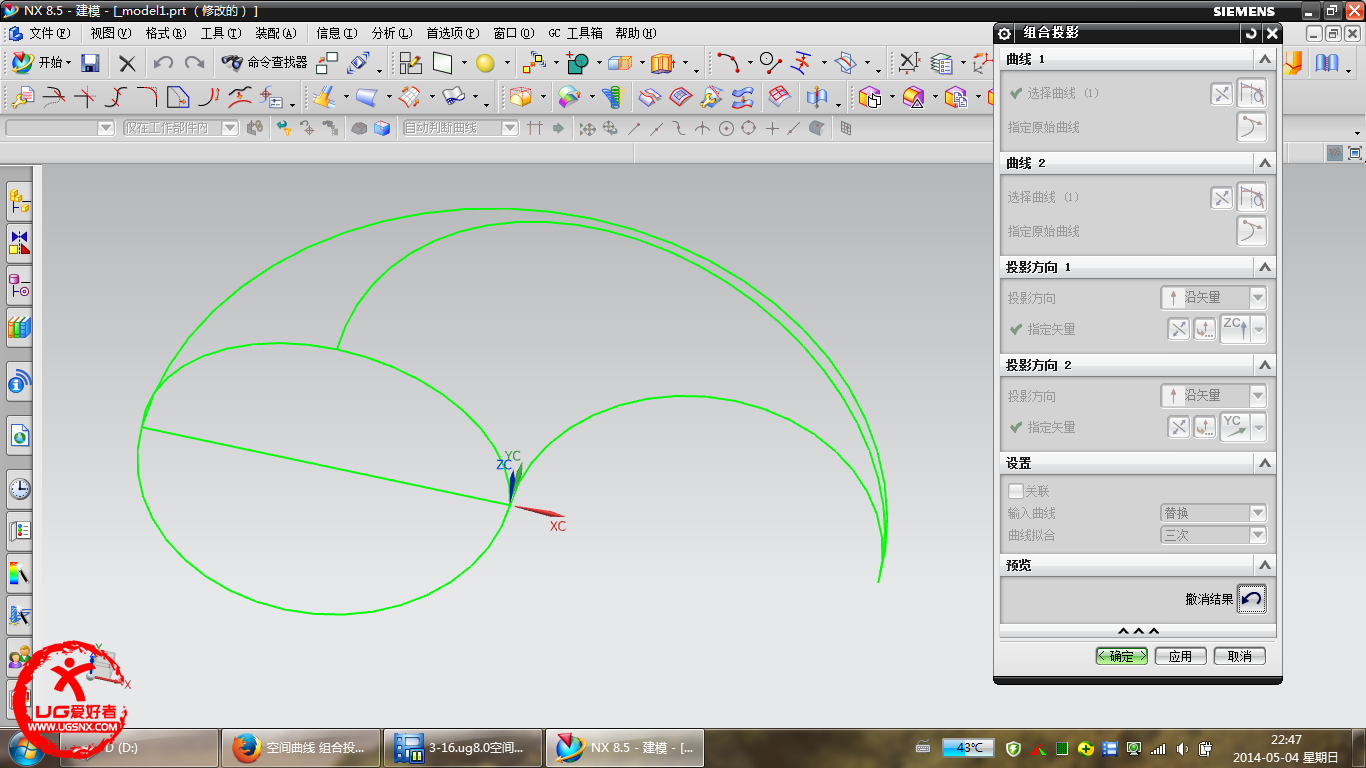1366x768 pixels.
Task: Click the yellow sphere feature icon
Action: (485, 63)
